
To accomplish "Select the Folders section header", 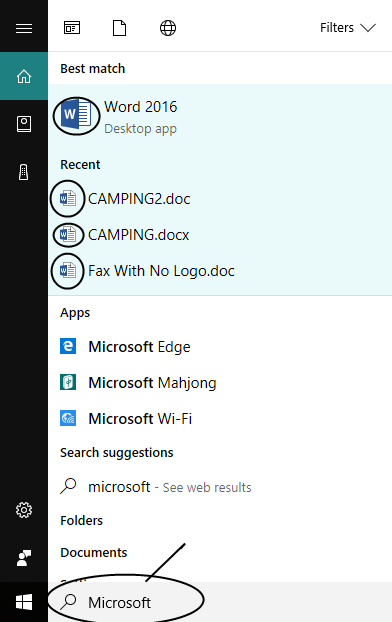I will click(81, 520).
